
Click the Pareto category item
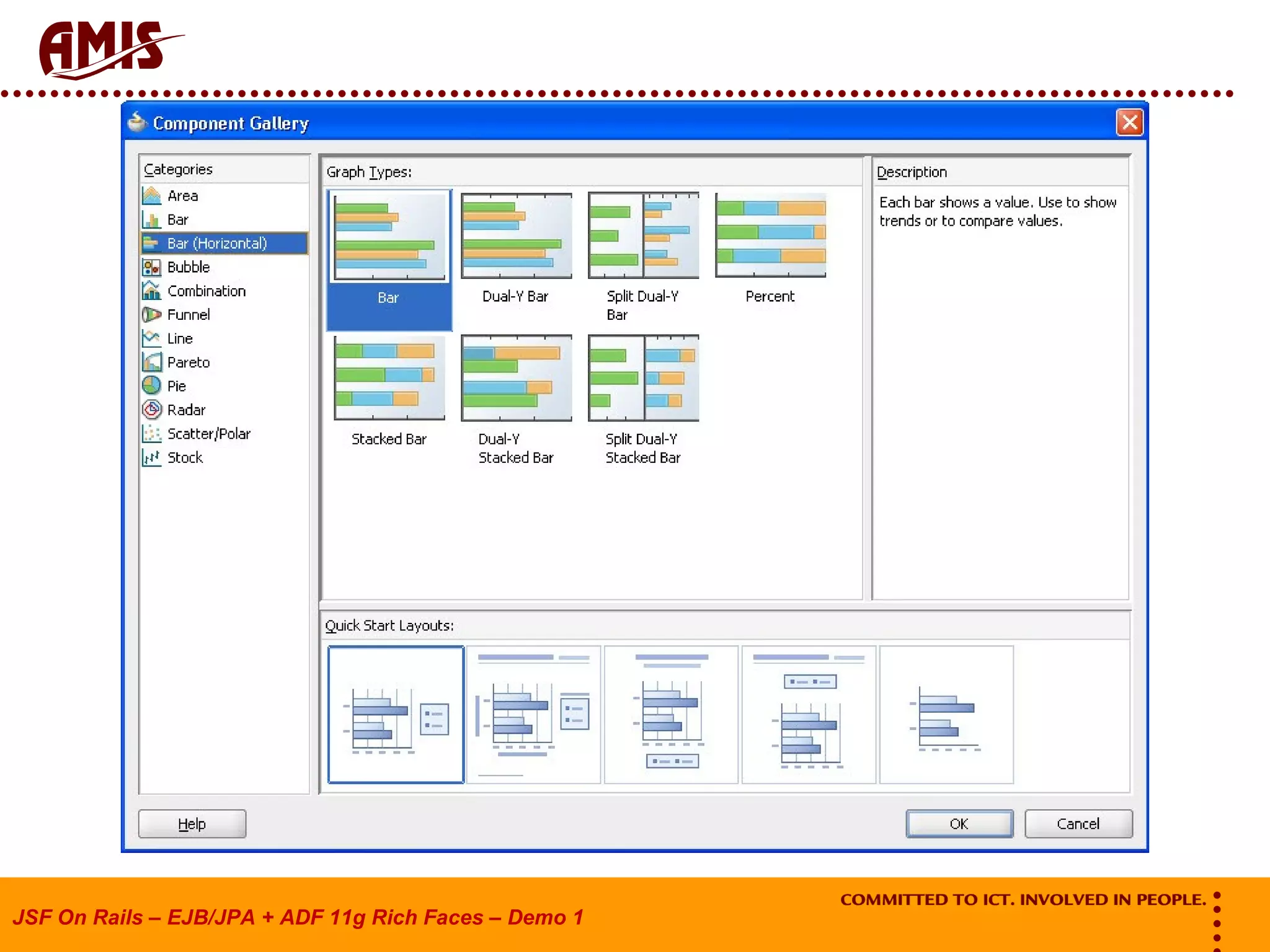pyautogui.click(x=188, y=363)
